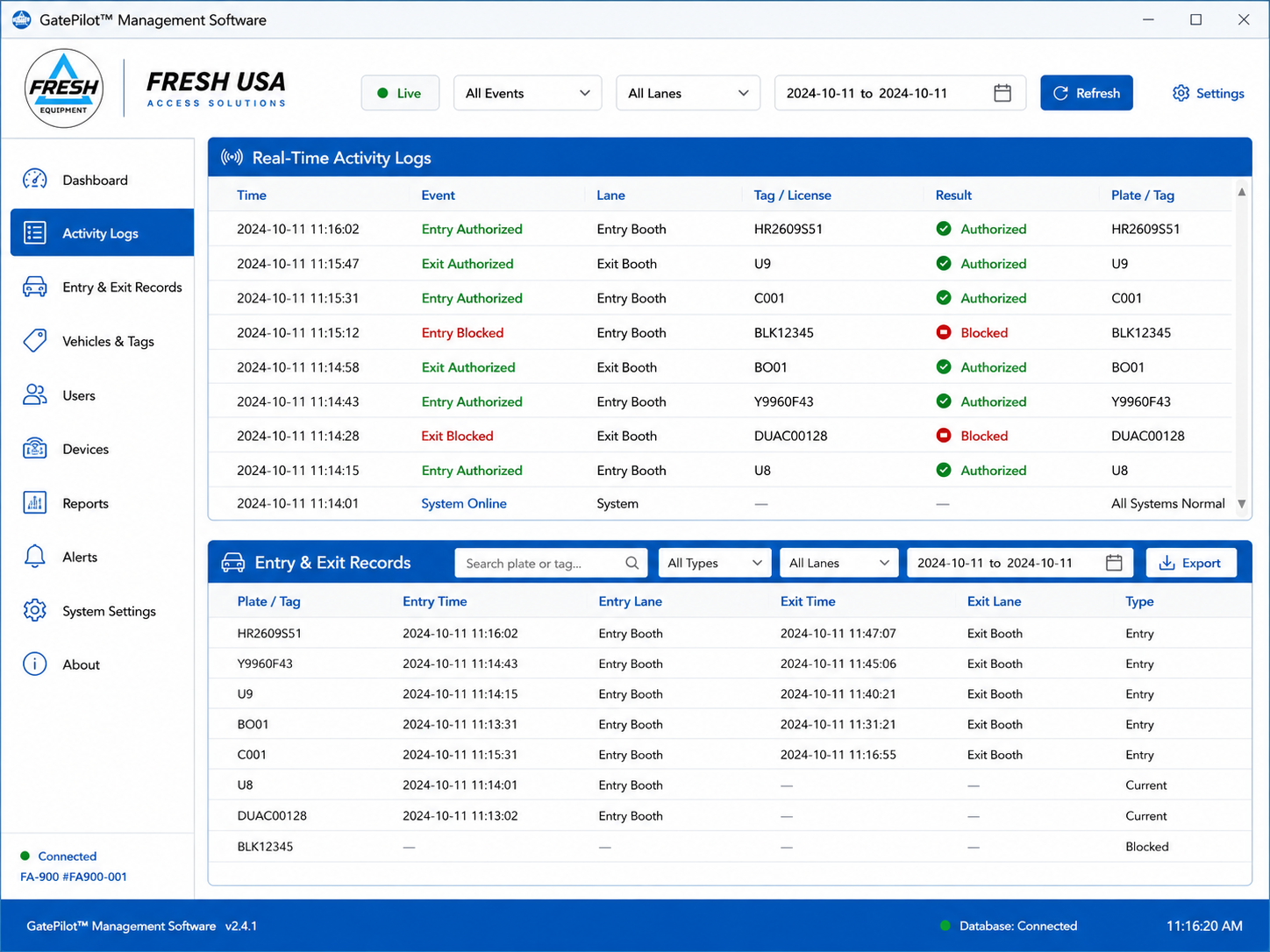The width and height of the screenshot is (1270, 952).
Task: Open the top All Lanes dropdown
Action: (x=688, y=93)
